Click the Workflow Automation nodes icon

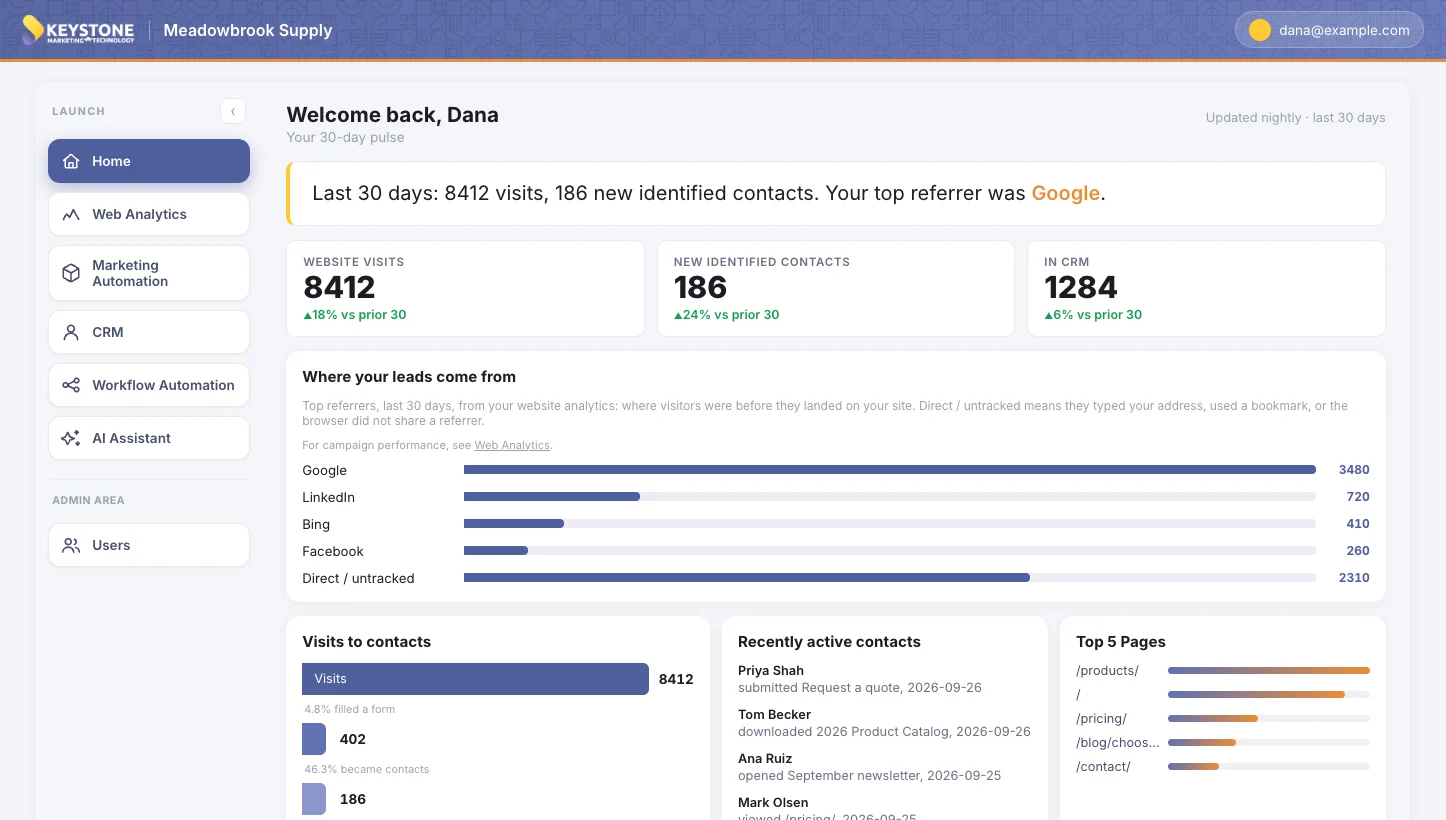coord(71,385)
